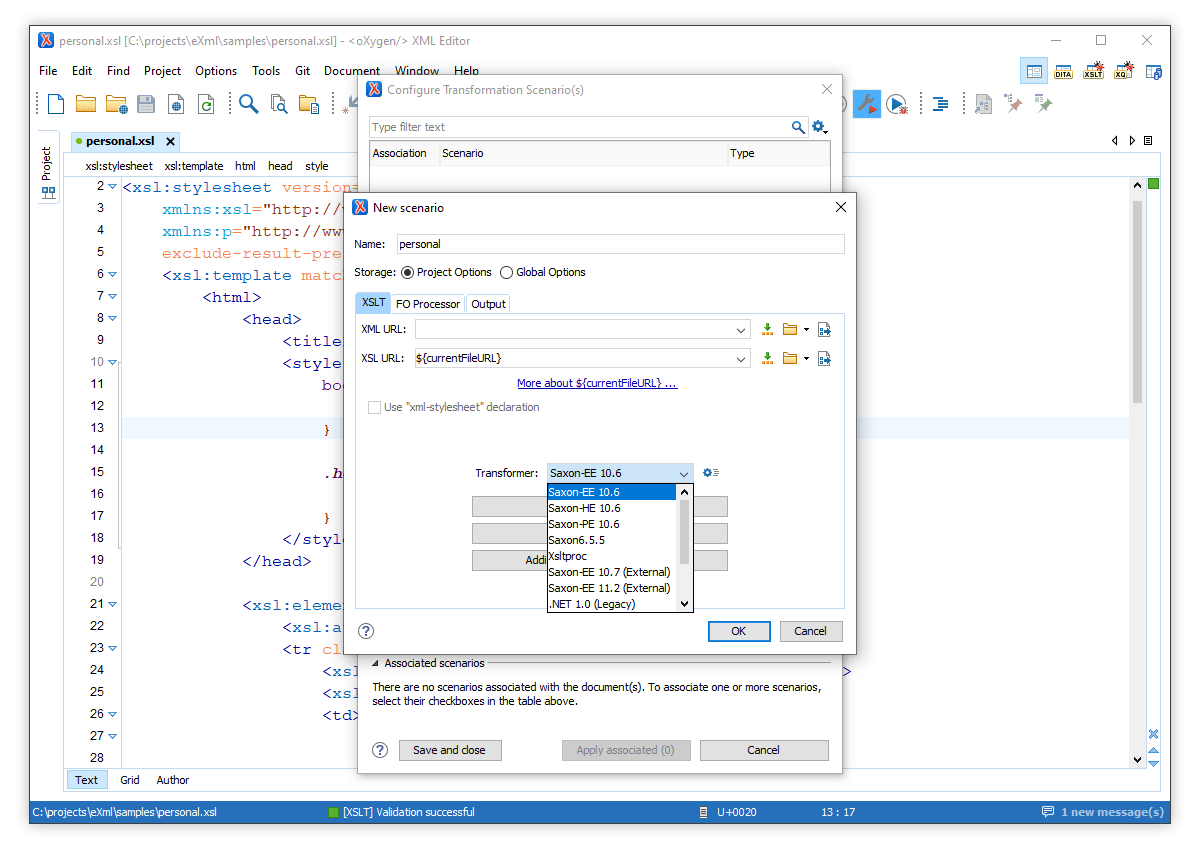Click the filter settings gear in Configure dialog
This screenshot has width=1200, height=850.
820,127
